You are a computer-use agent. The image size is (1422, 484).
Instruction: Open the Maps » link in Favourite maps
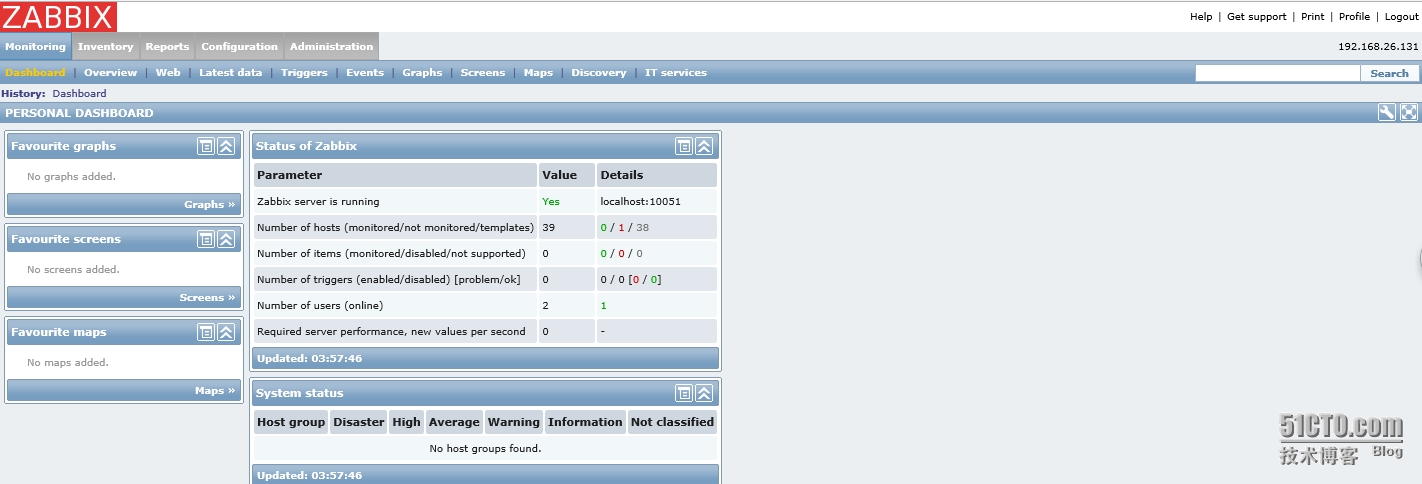(x=215, y=391)
